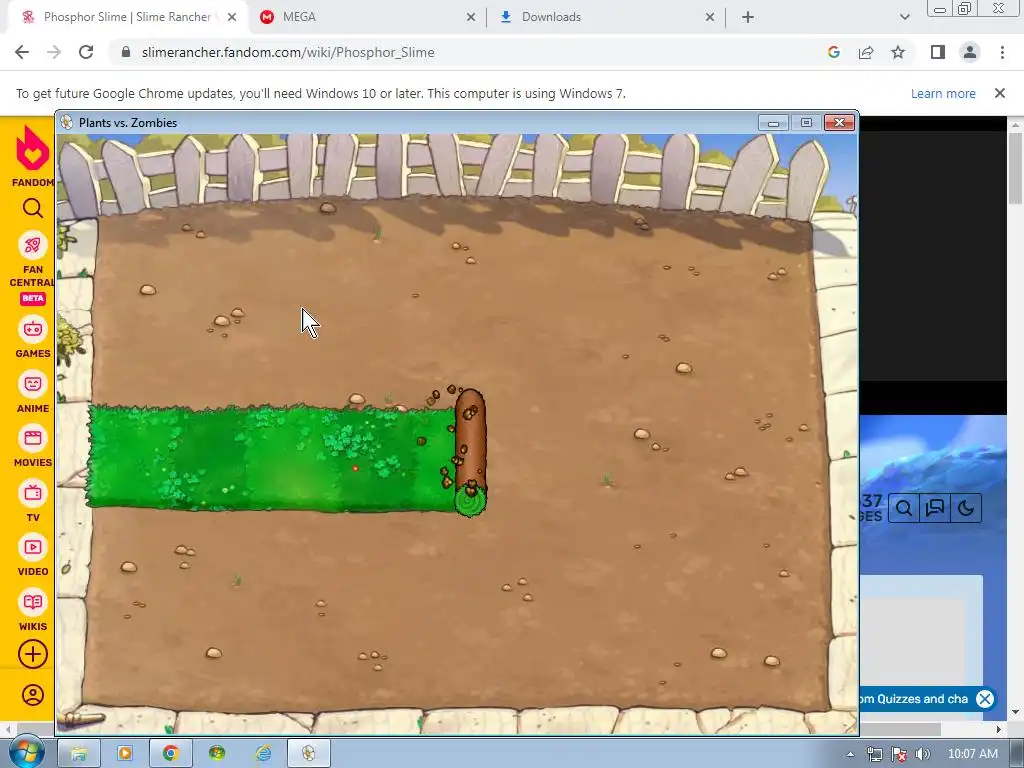Dismiss the Quizzes and chat banner
Viewport: 1024px width, 768px height.
click(x=985, y=699)
